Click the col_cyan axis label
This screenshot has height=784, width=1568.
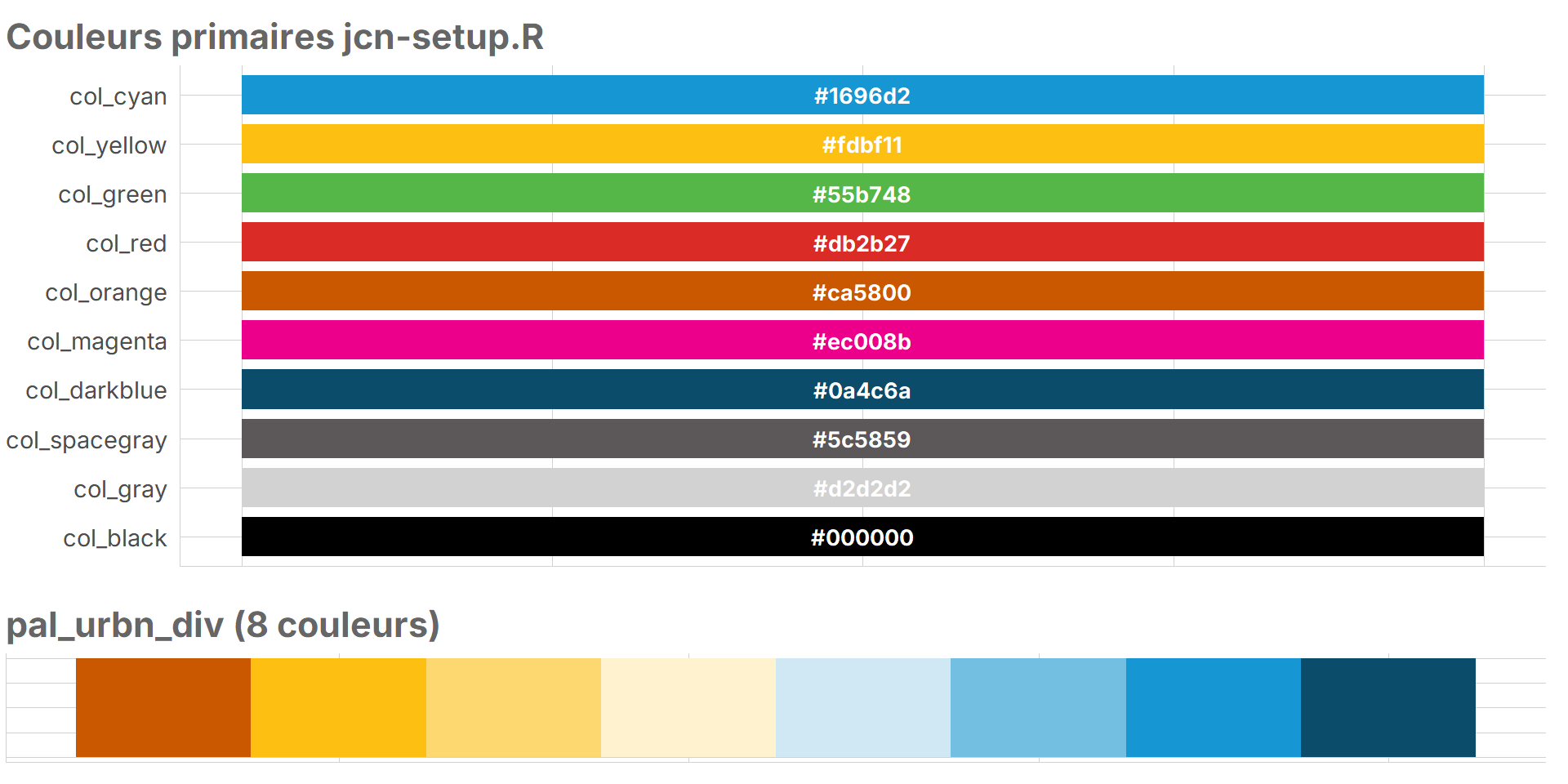[x=118, y=96]
